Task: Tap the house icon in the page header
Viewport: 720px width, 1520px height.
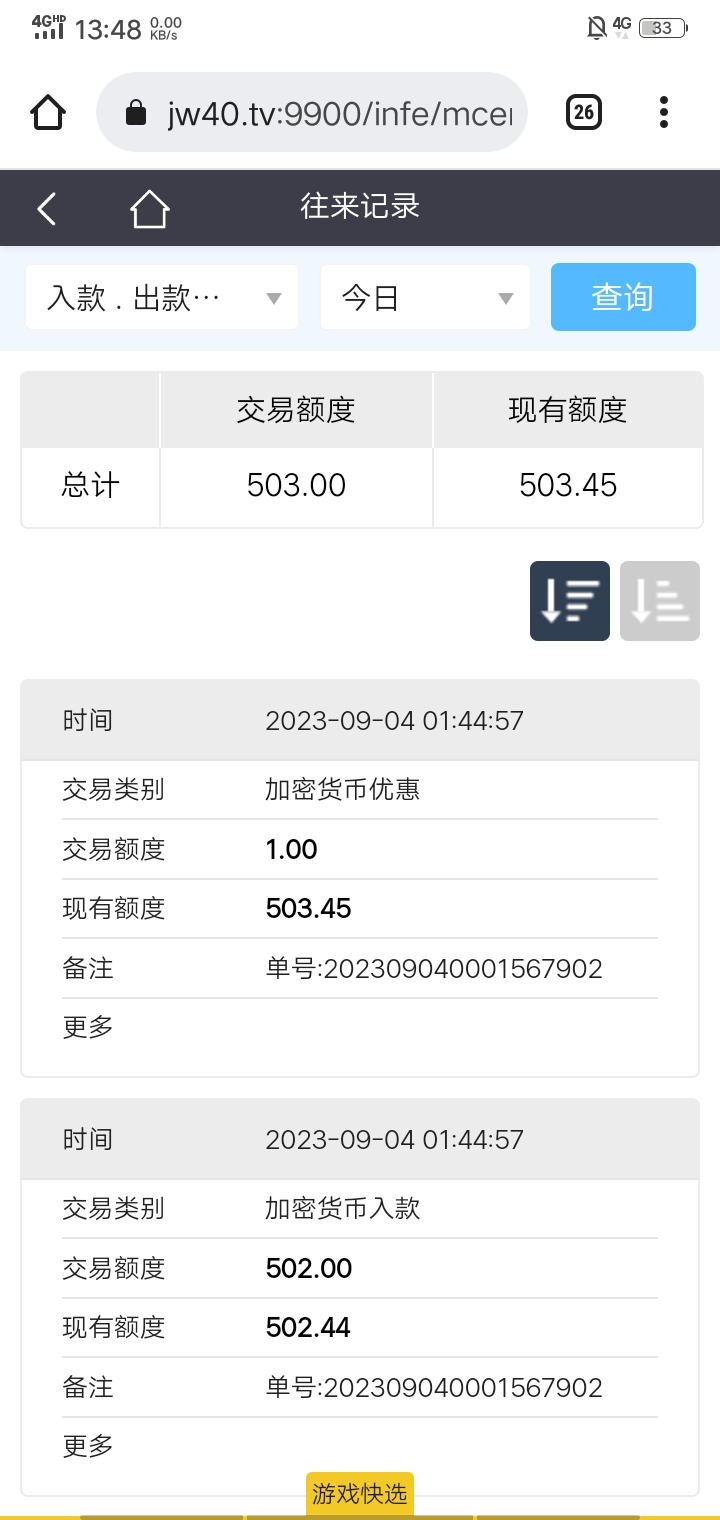Action: 149,208
